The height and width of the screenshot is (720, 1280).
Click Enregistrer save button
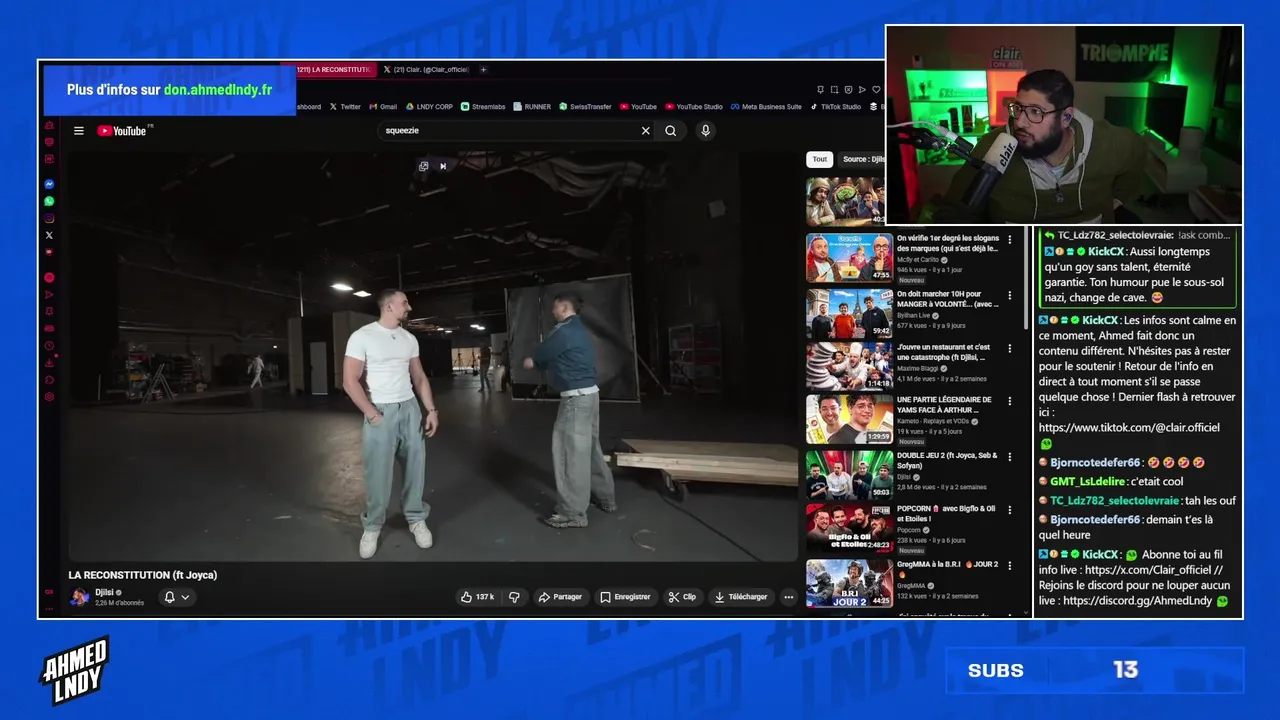(625, 597)
